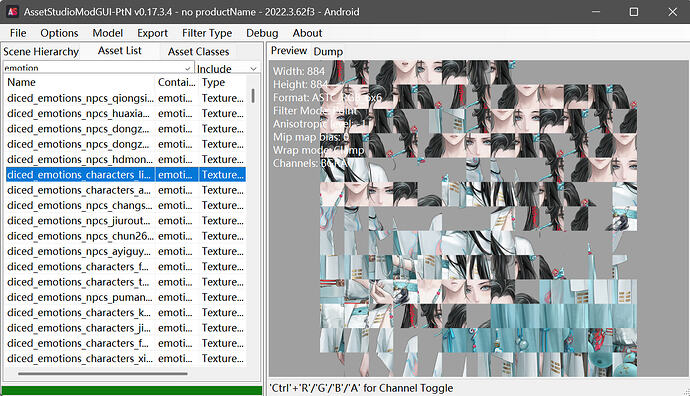Image resolution: width=690 pixels, height=396 pixels.
Task: Select diced_emotions_npcs_chun26 texture row
Action: 125,236
